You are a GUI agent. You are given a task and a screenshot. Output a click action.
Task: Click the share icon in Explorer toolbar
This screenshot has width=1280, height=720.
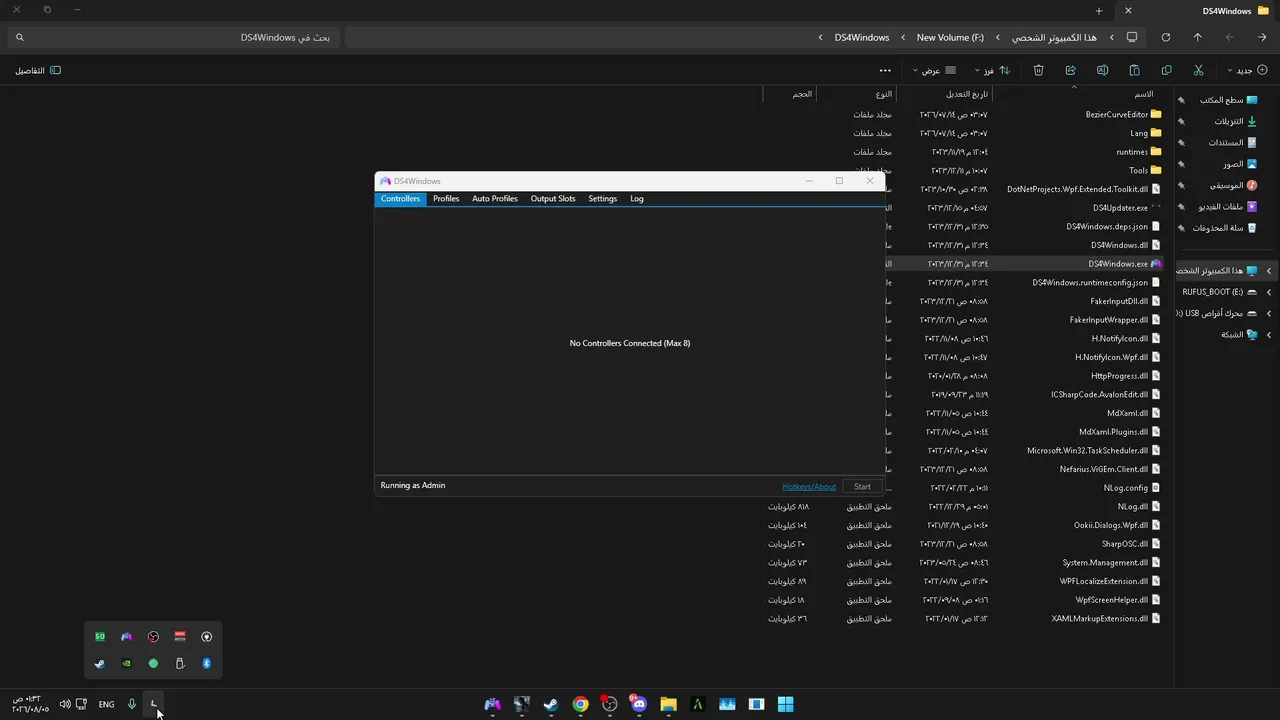[x=1070, y=70]
